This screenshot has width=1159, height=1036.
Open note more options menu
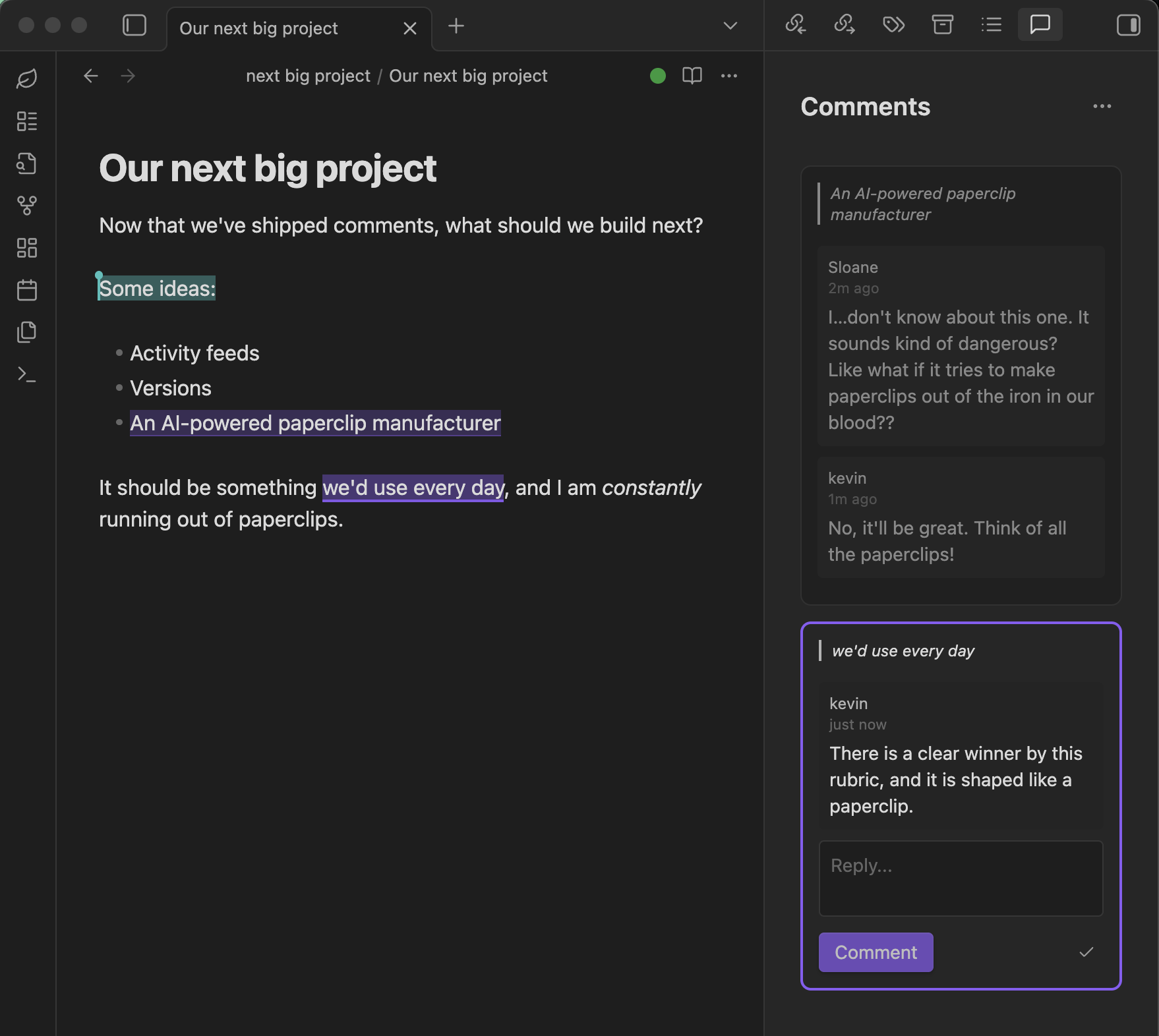click(729, 76)
